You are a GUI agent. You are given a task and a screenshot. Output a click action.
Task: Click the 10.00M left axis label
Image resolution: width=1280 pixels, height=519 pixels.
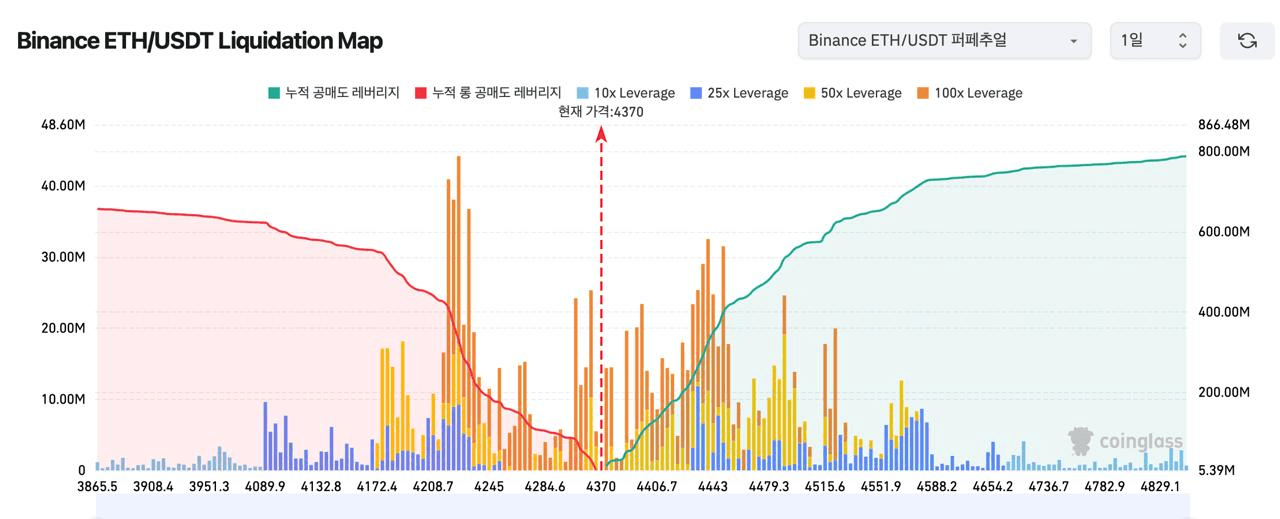tap(62, 399)
